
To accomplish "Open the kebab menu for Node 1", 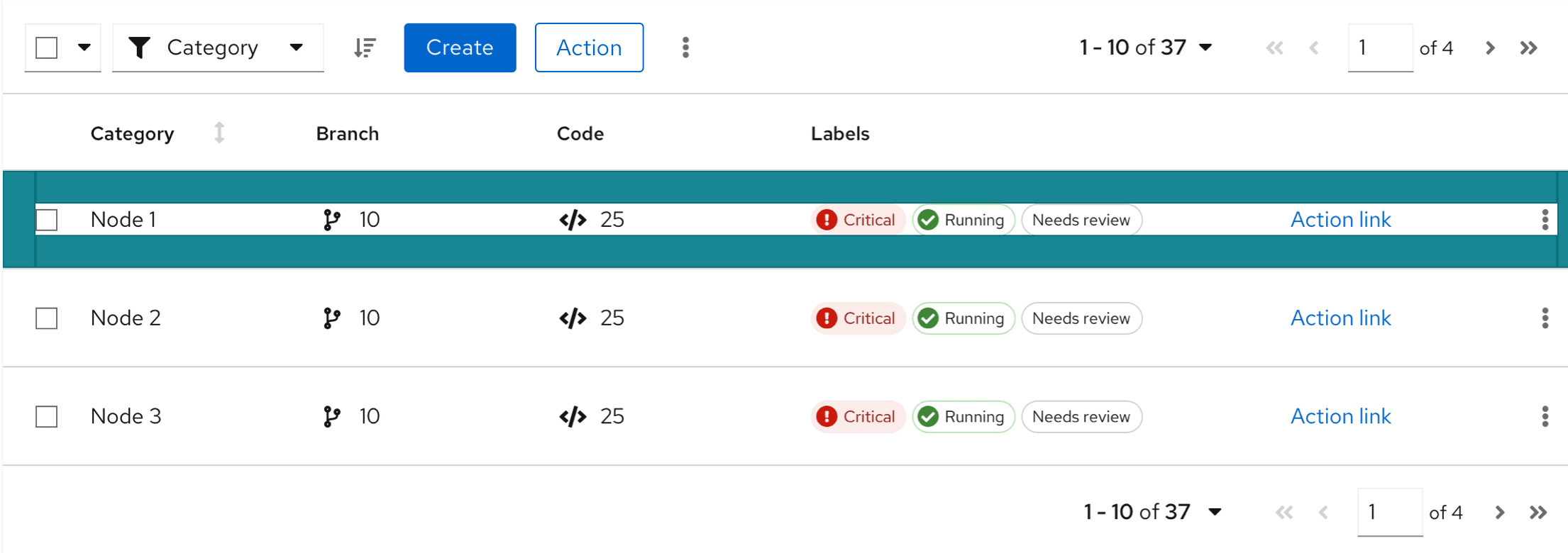I will (x=1545, y=220).
